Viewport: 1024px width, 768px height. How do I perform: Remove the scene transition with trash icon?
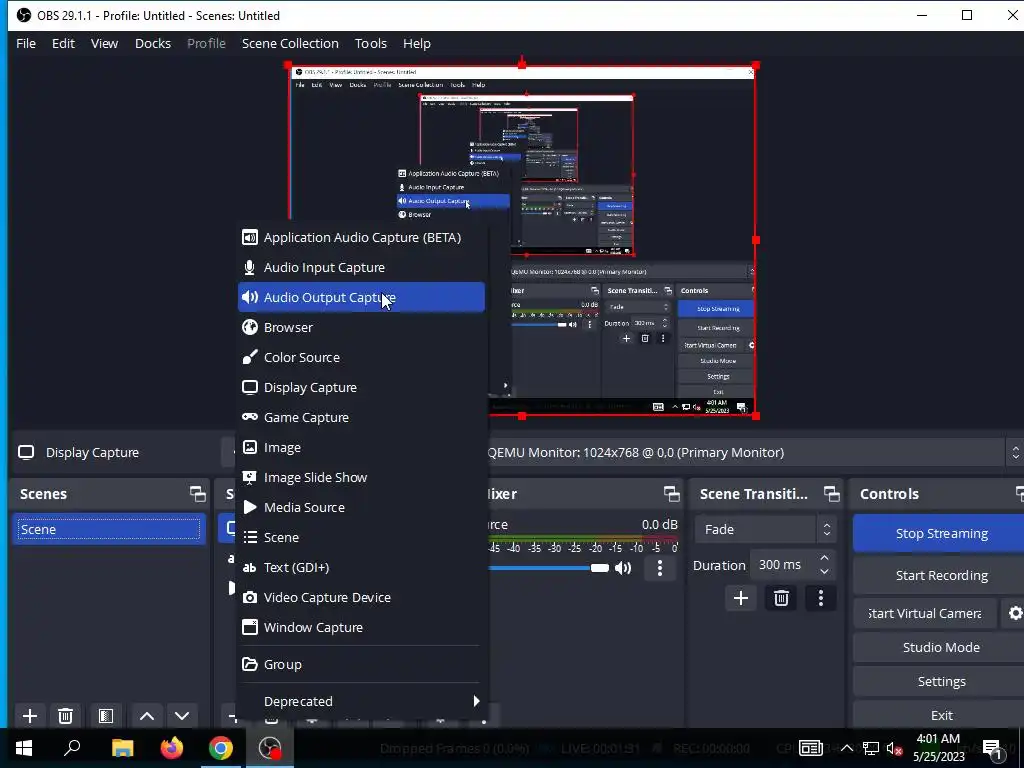coord(781,598)
